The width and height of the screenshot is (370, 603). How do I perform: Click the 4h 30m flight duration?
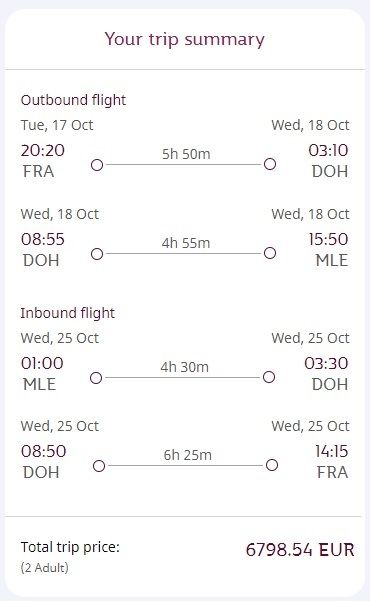[x=185, y=367]
